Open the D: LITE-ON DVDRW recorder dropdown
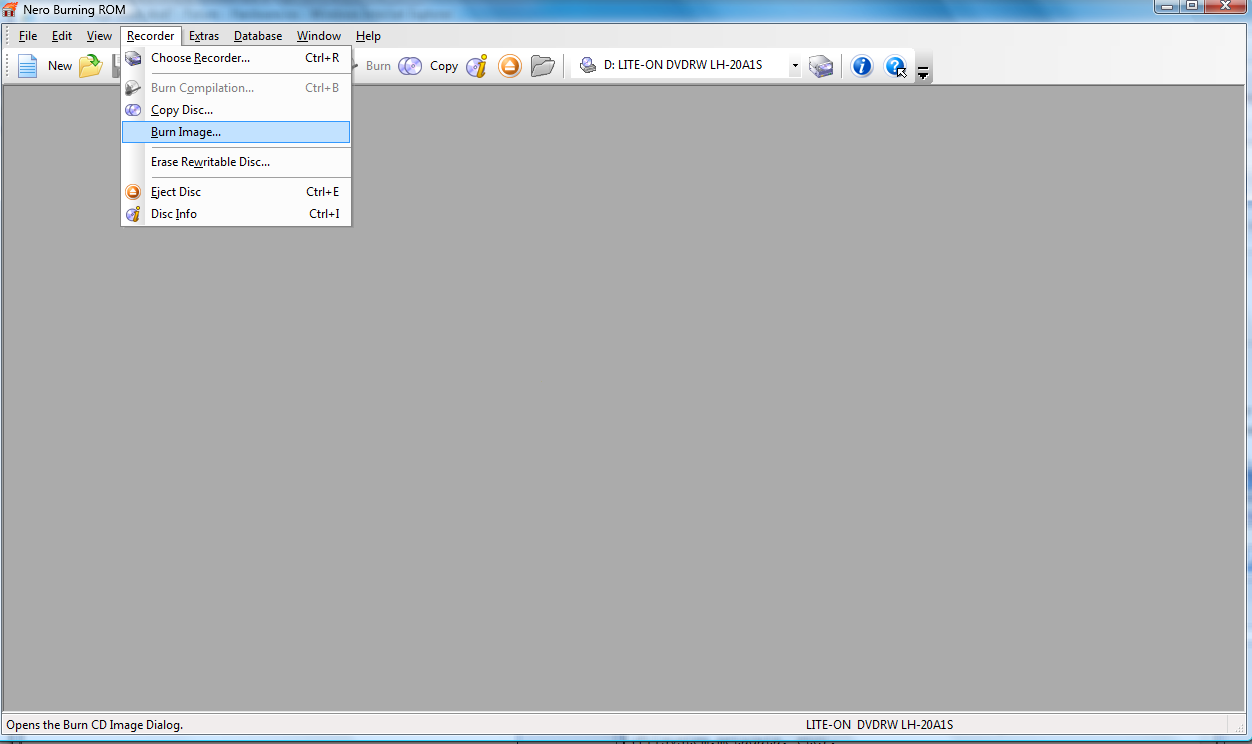 point(795,66)
